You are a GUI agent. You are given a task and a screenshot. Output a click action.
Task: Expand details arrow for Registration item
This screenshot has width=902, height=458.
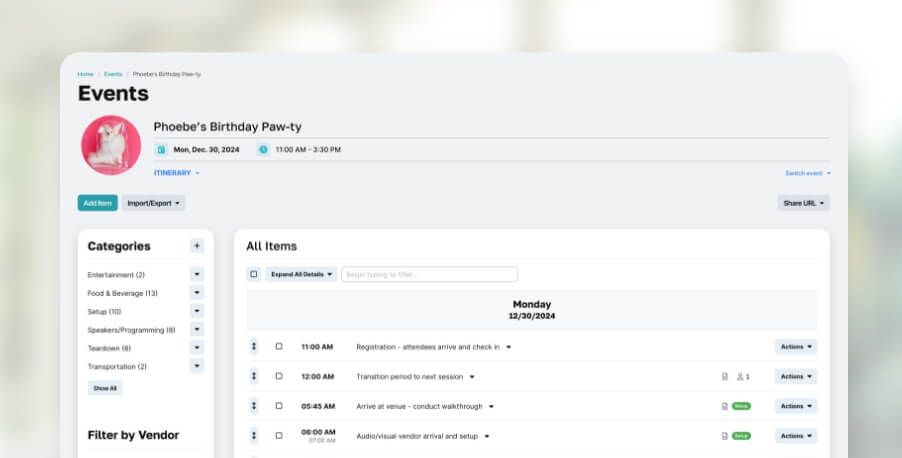[x=509, y=347]
